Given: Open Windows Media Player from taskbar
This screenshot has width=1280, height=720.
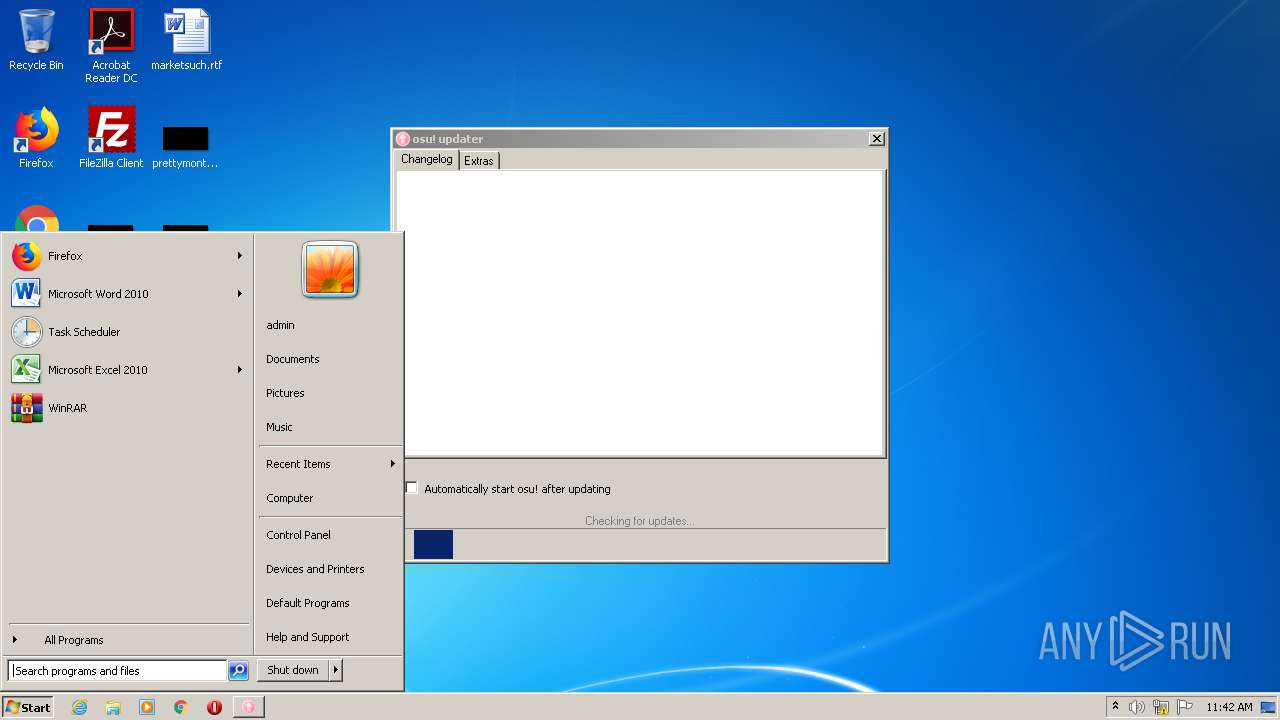Looking at the screenshot, I should pyautogui.click(x=147, y=707).
